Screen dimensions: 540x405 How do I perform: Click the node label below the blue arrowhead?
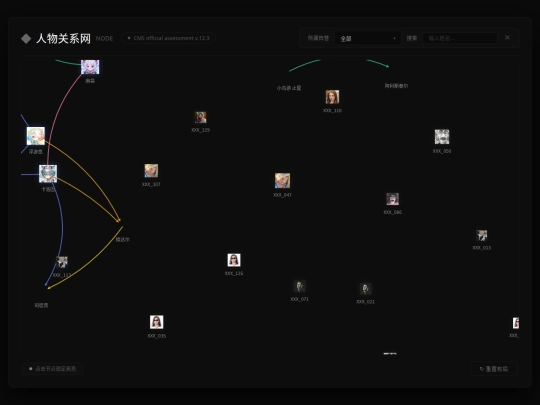click(41, 305)
